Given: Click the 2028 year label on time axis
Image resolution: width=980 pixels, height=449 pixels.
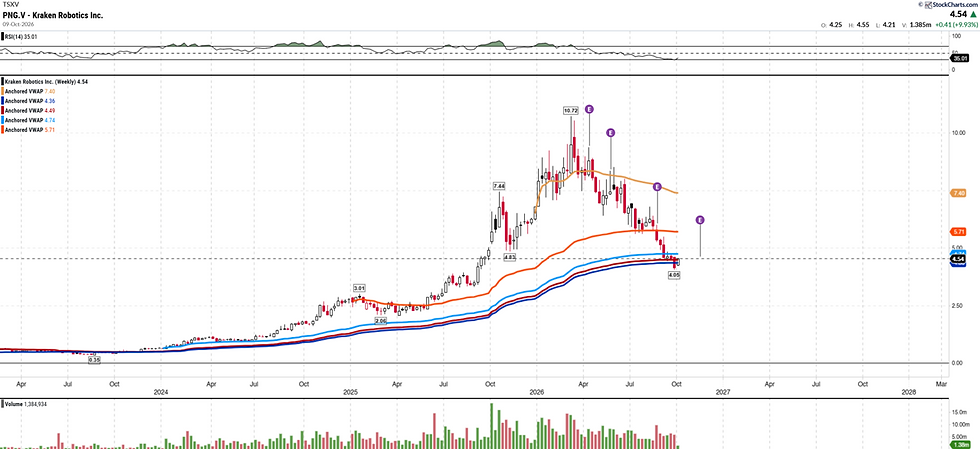Looking at the screenshot, I should tap(909, 390).
